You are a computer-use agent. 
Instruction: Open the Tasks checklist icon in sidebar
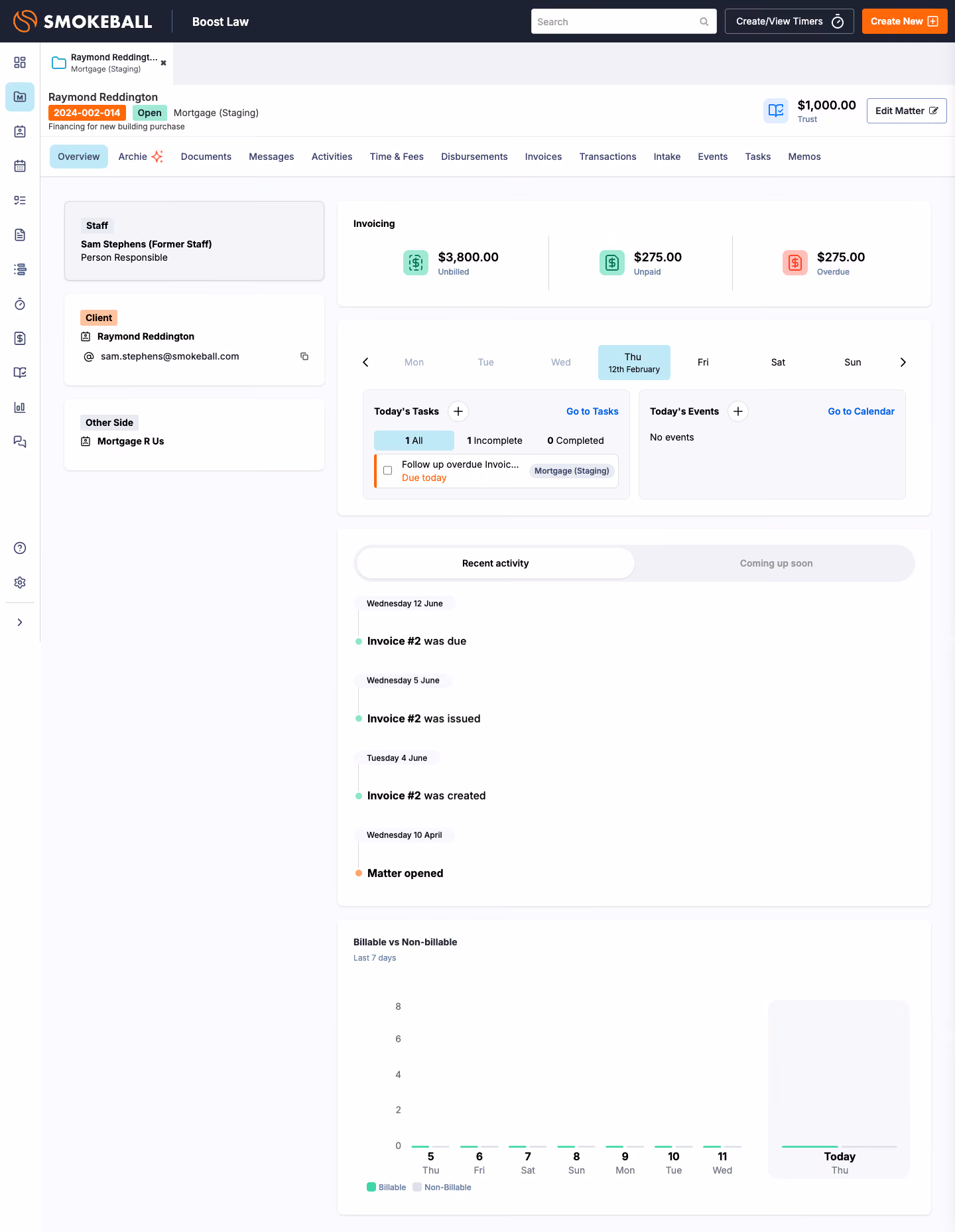point(20,200)
